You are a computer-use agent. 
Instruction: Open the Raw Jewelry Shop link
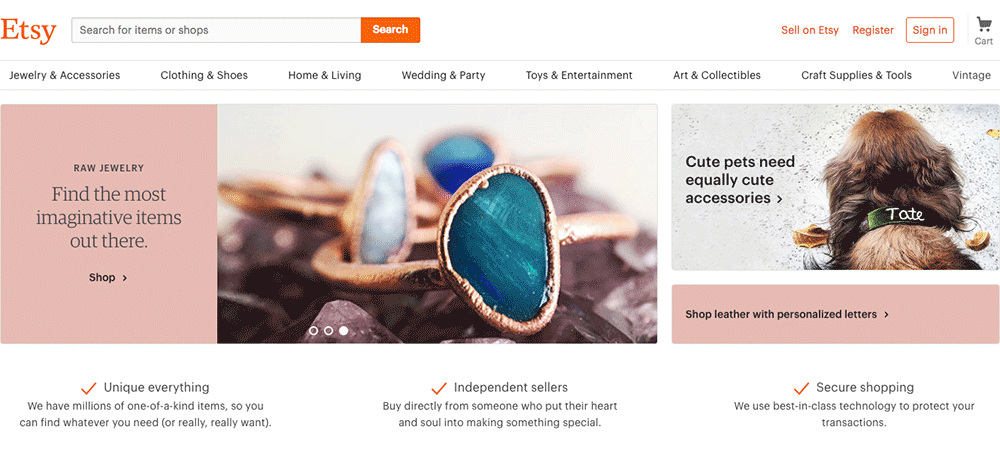click(x=108, y=278)
